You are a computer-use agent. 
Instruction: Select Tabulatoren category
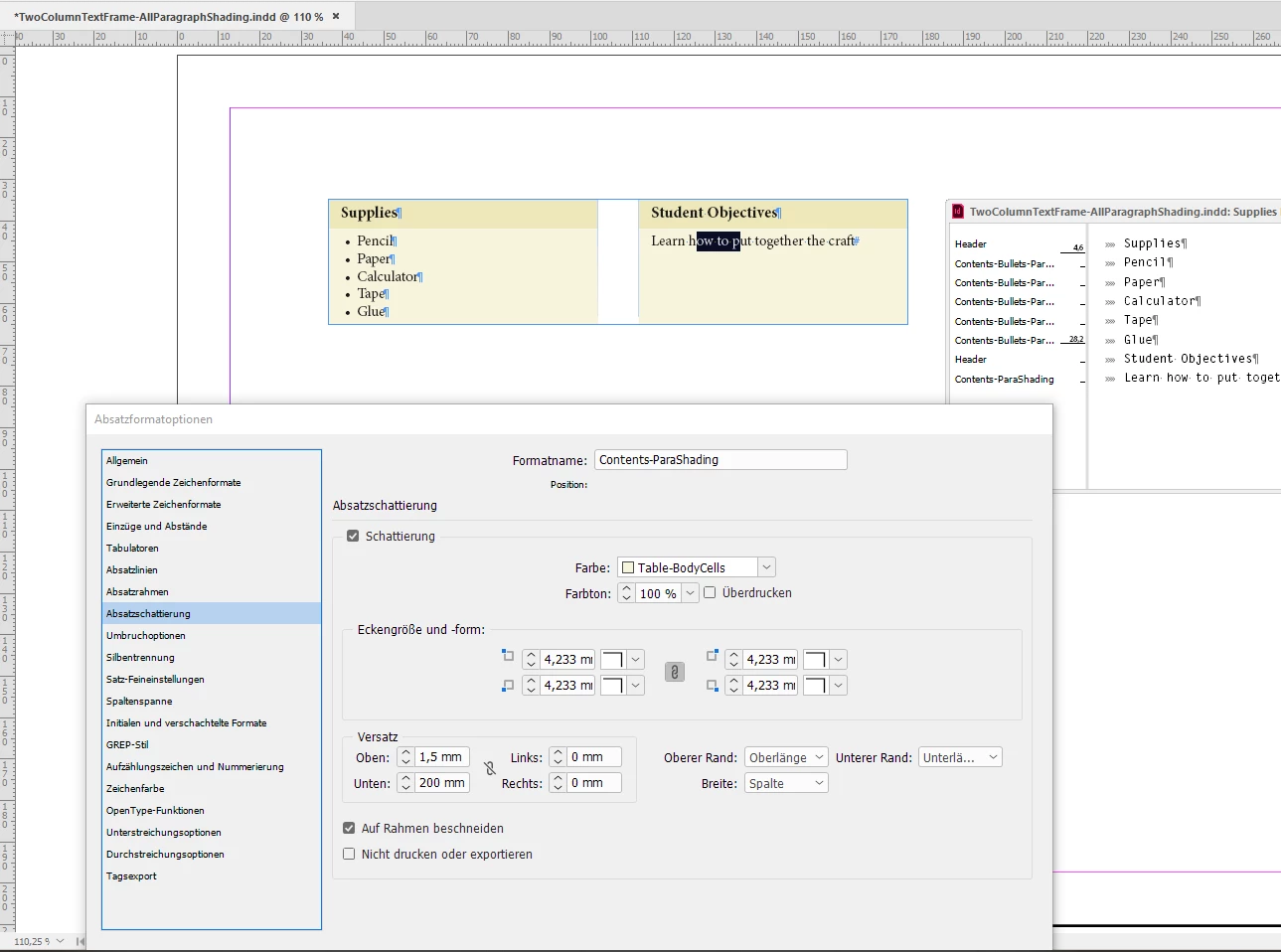pyautogui.click(x=212, y=549)
